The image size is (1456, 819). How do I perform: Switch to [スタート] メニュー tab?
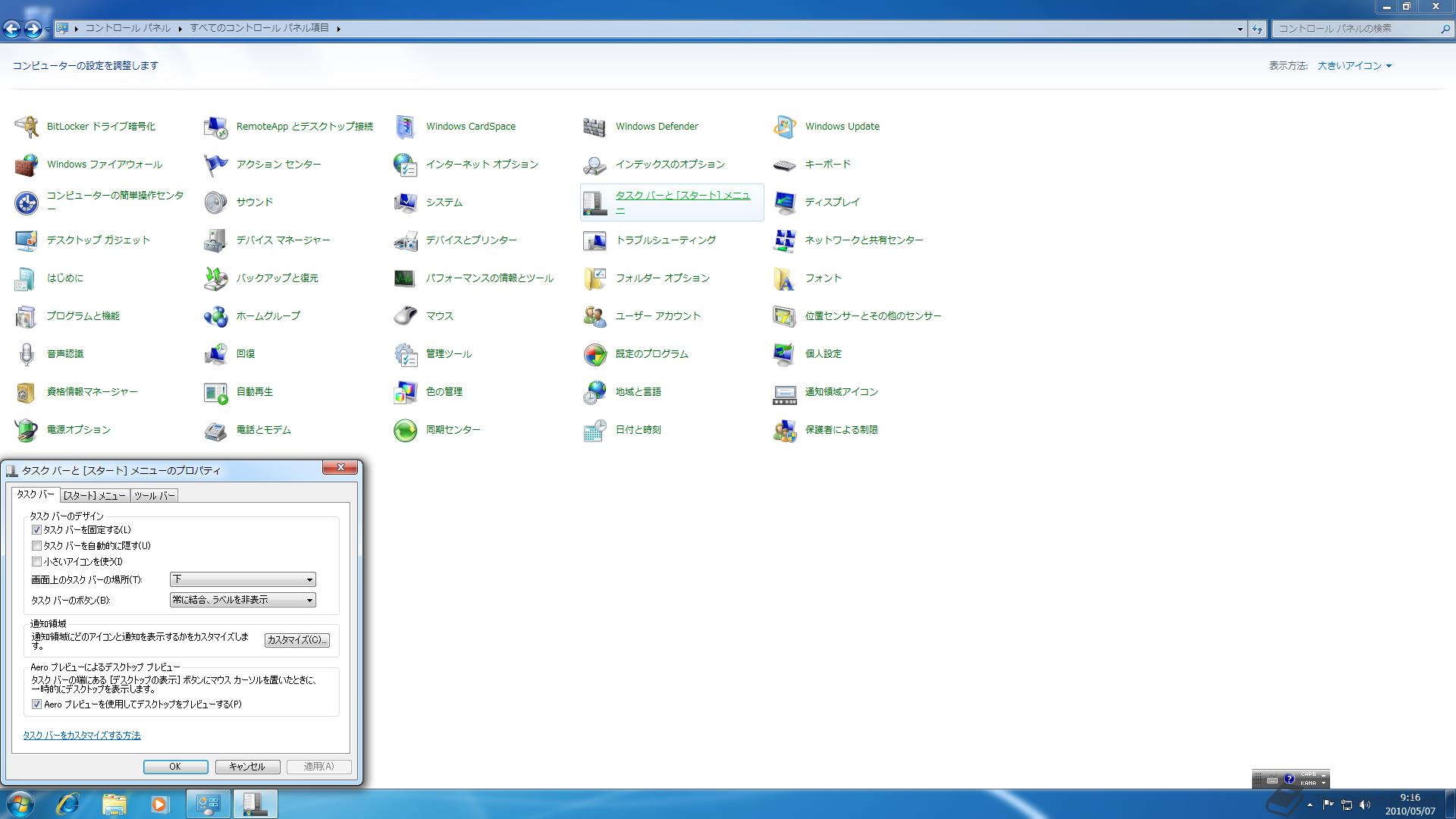pos(95,496)
